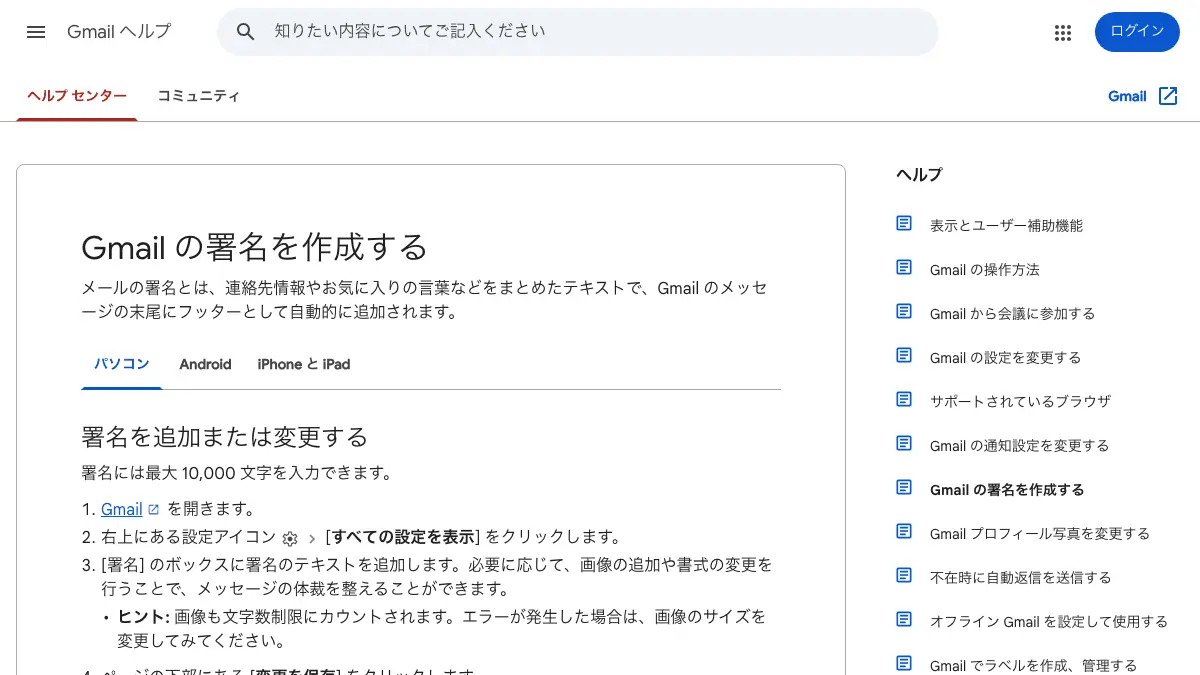The image size is (1200, 675).
Task: Click the ヘルプ sidebar heading
Action: click(919, 174)
